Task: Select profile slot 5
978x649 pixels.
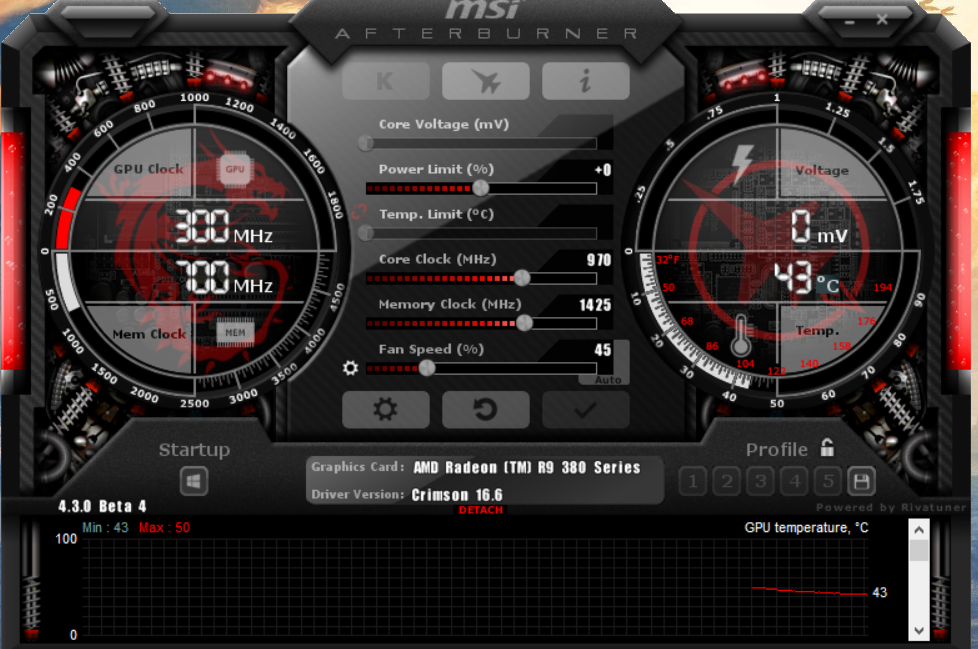Action: tap(828, 481)
